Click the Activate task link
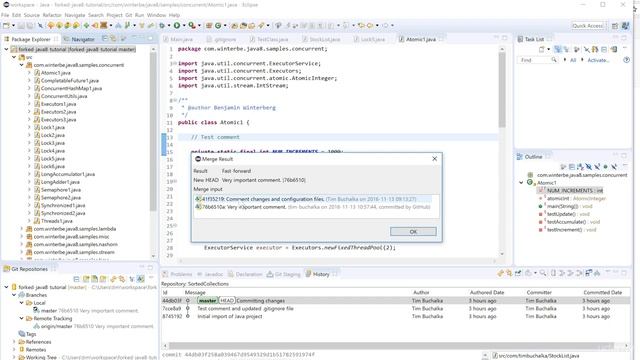 [x=598, y=60]
